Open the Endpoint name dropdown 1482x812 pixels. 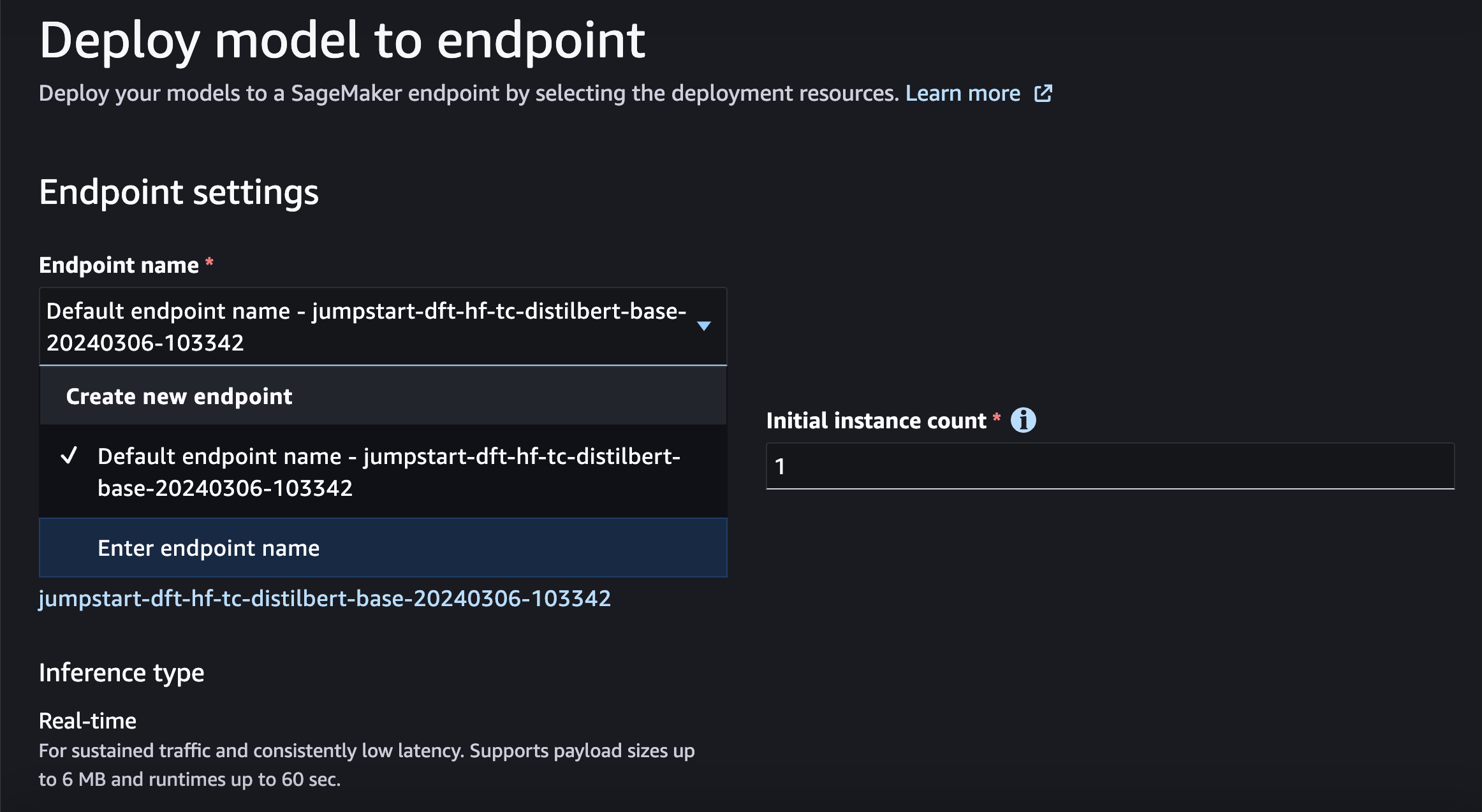coord(383,326)
